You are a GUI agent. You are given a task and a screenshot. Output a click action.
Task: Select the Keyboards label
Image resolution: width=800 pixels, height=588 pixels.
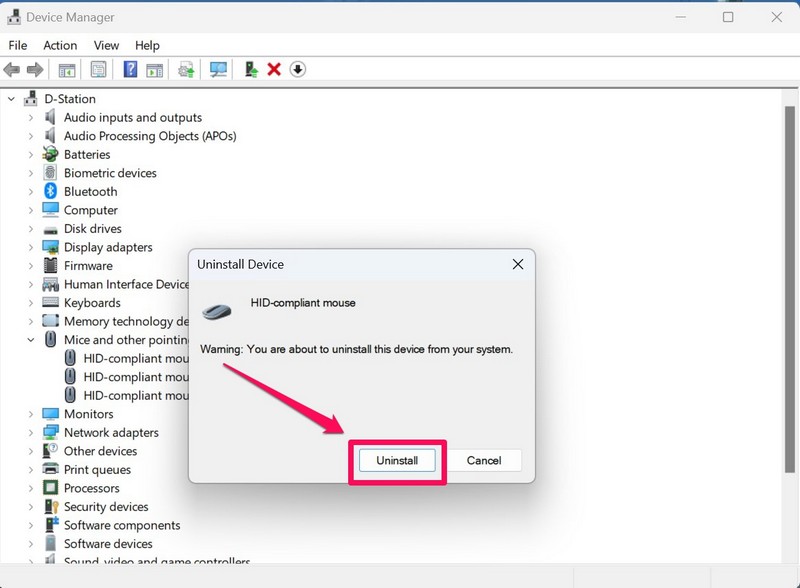coord(92,303)
